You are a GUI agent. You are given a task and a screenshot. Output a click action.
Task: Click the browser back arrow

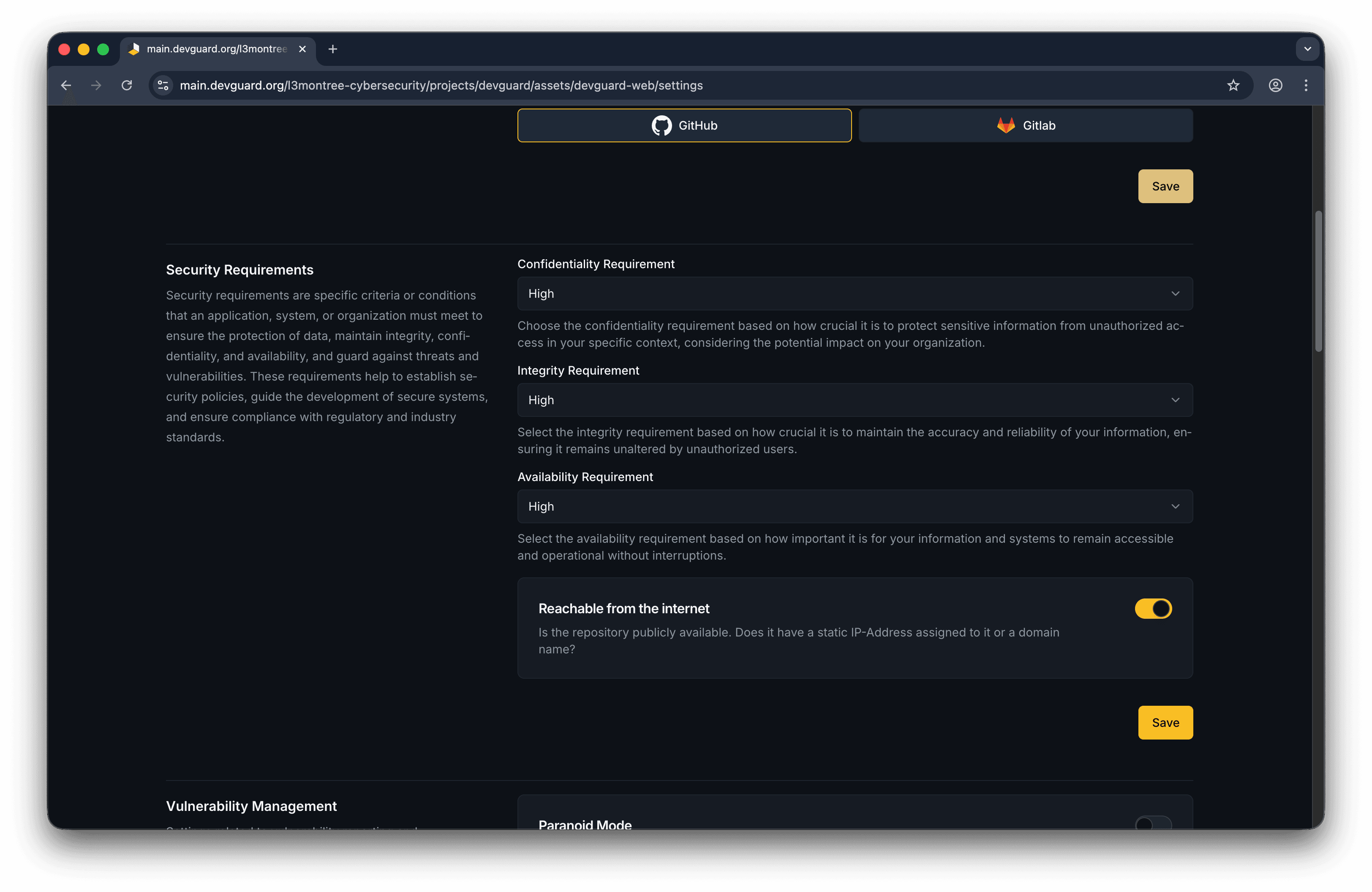[x=66, y=85]
